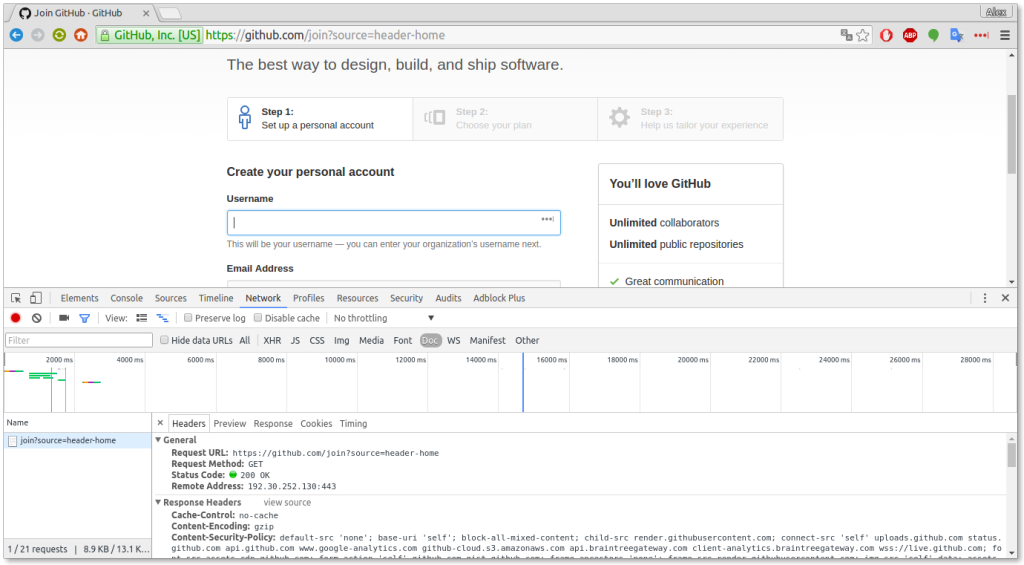
Task: Filter requests by JS
Action: click(x=295, y=340)
